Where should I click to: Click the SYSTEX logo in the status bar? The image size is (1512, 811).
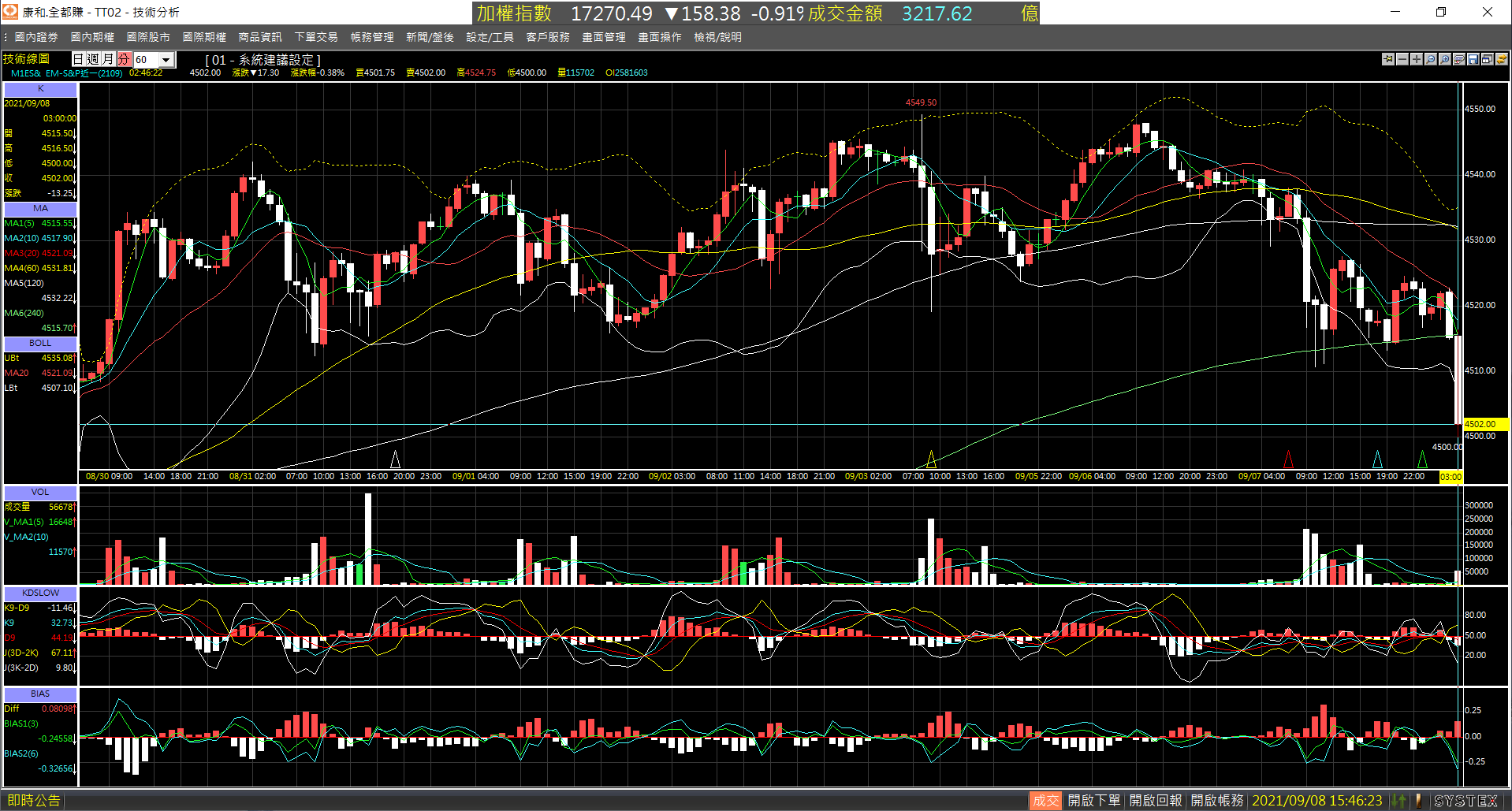[x=1465, y=801]
